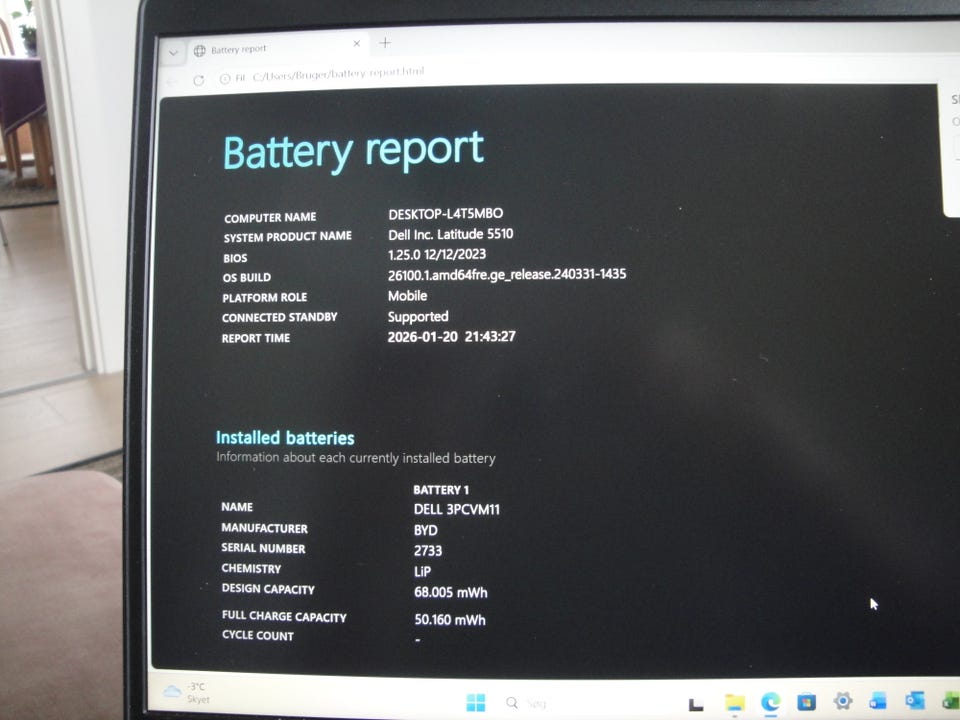Click the Mobile platform role value
Screen dimensions: 960x720
407,296
